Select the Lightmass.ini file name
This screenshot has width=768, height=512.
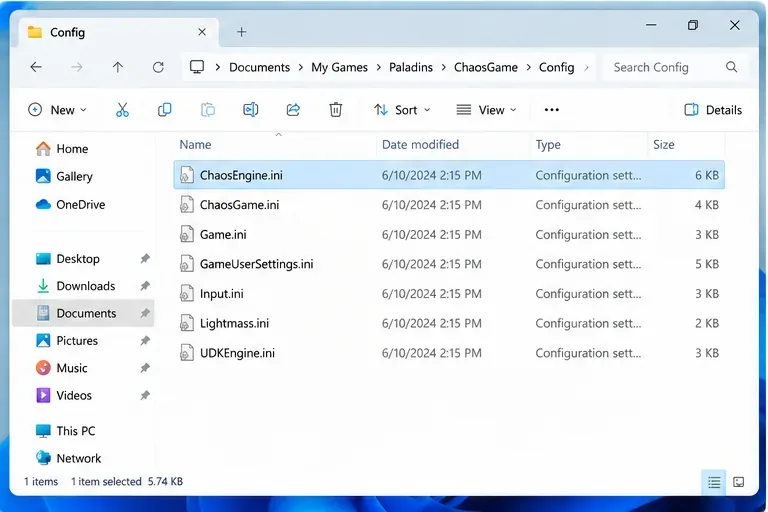(235, 323)
